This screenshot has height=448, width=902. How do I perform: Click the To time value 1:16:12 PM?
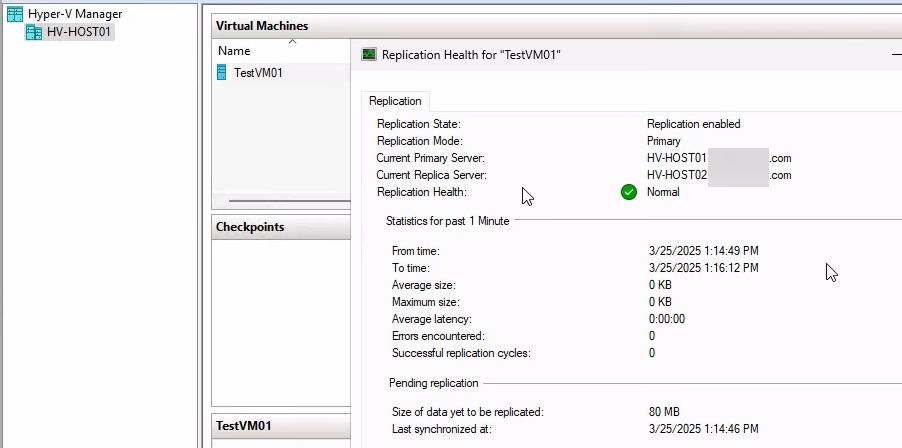pos(704,268)
